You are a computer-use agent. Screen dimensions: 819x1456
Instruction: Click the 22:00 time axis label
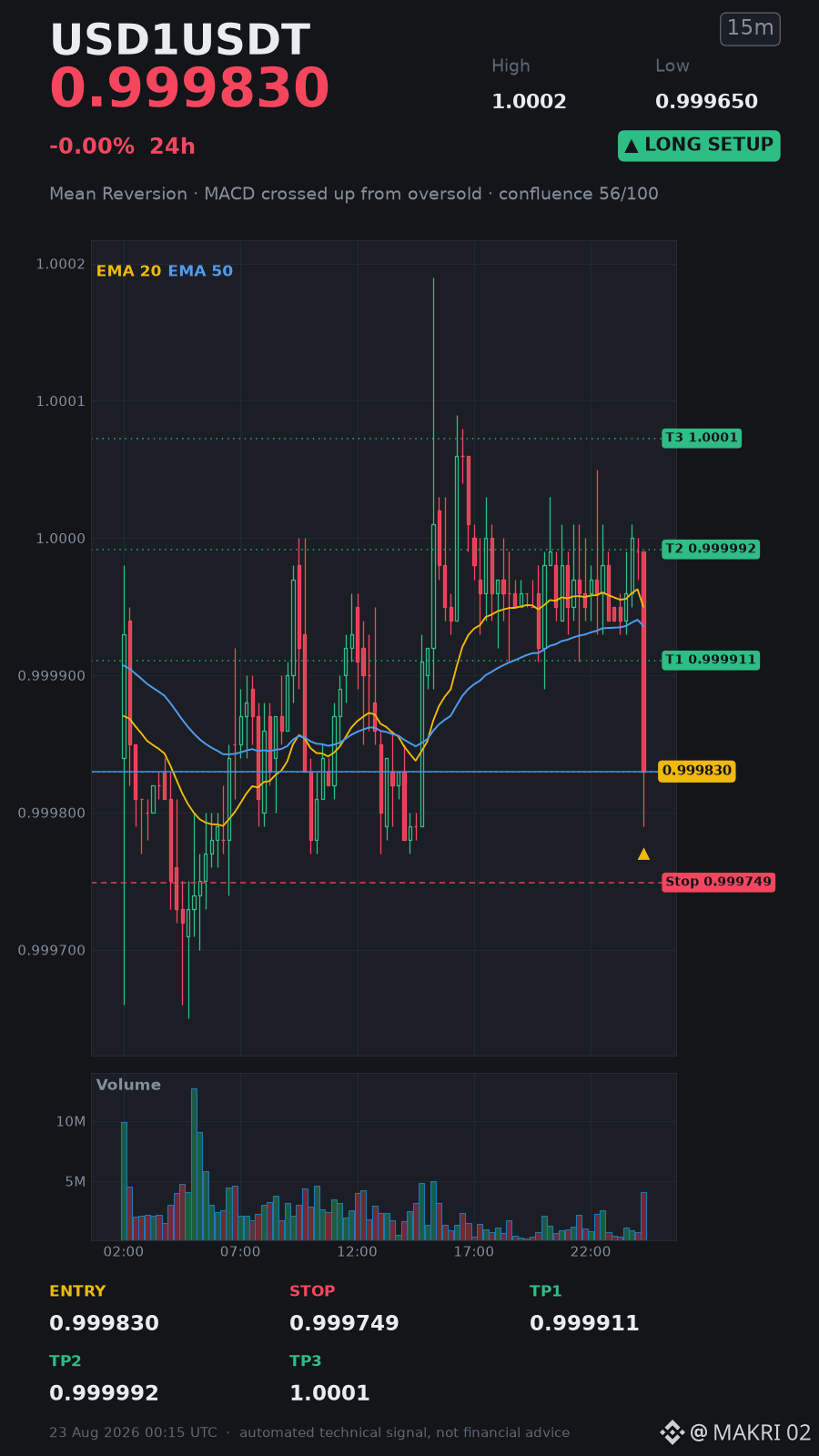pos(591,1252)
